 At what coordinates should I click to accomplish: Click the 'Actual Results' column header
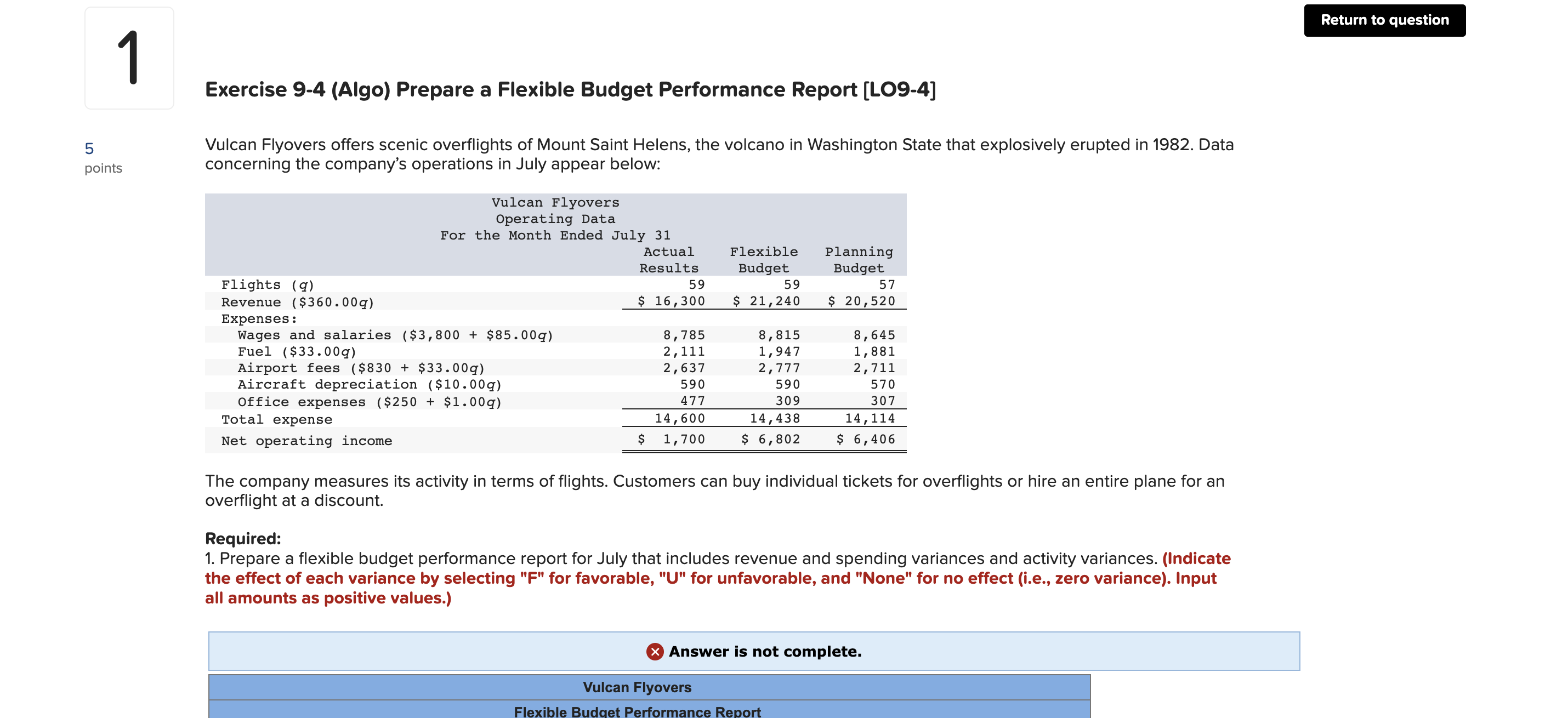pos(668,259)
